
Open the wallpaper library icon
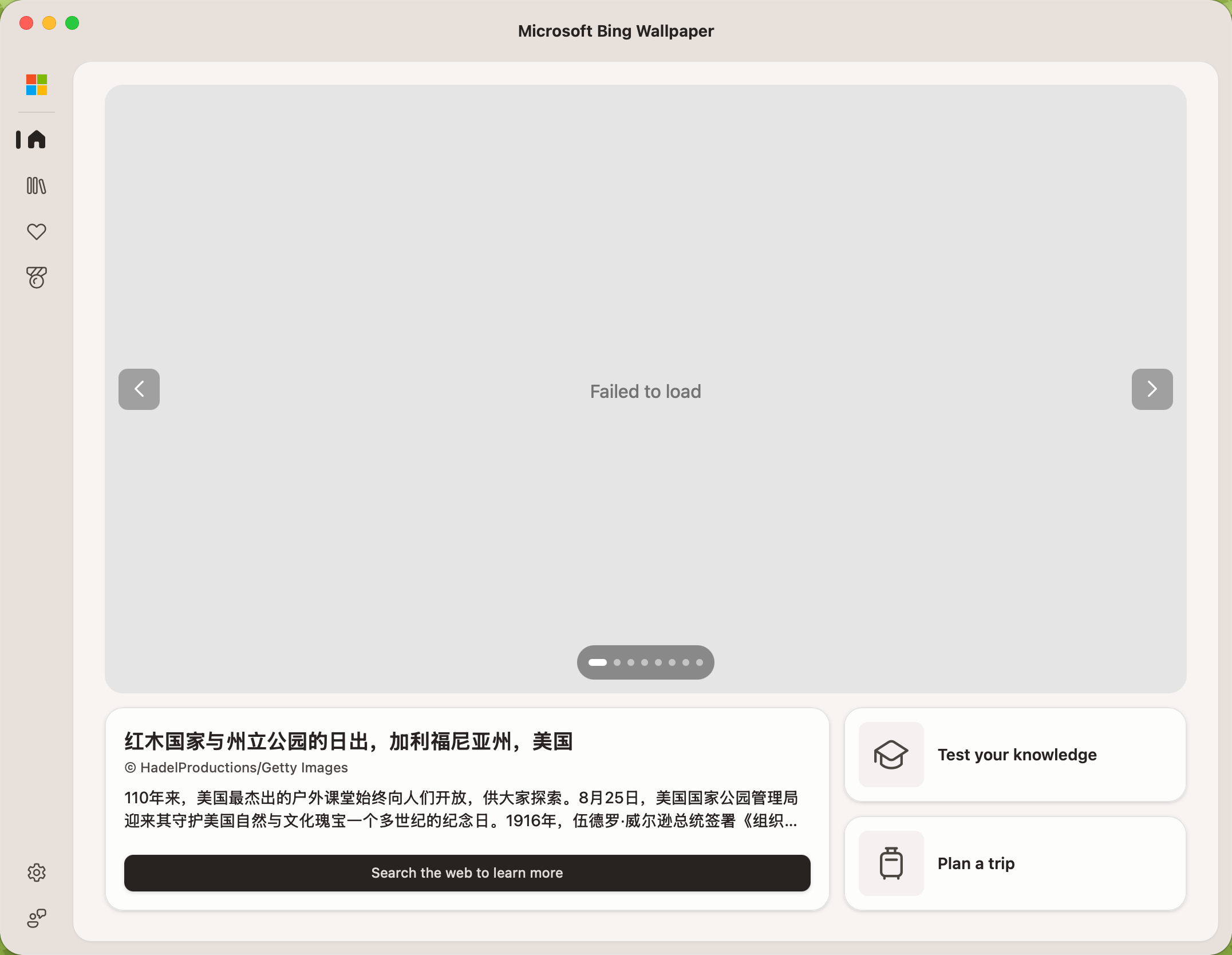point(37,186)
